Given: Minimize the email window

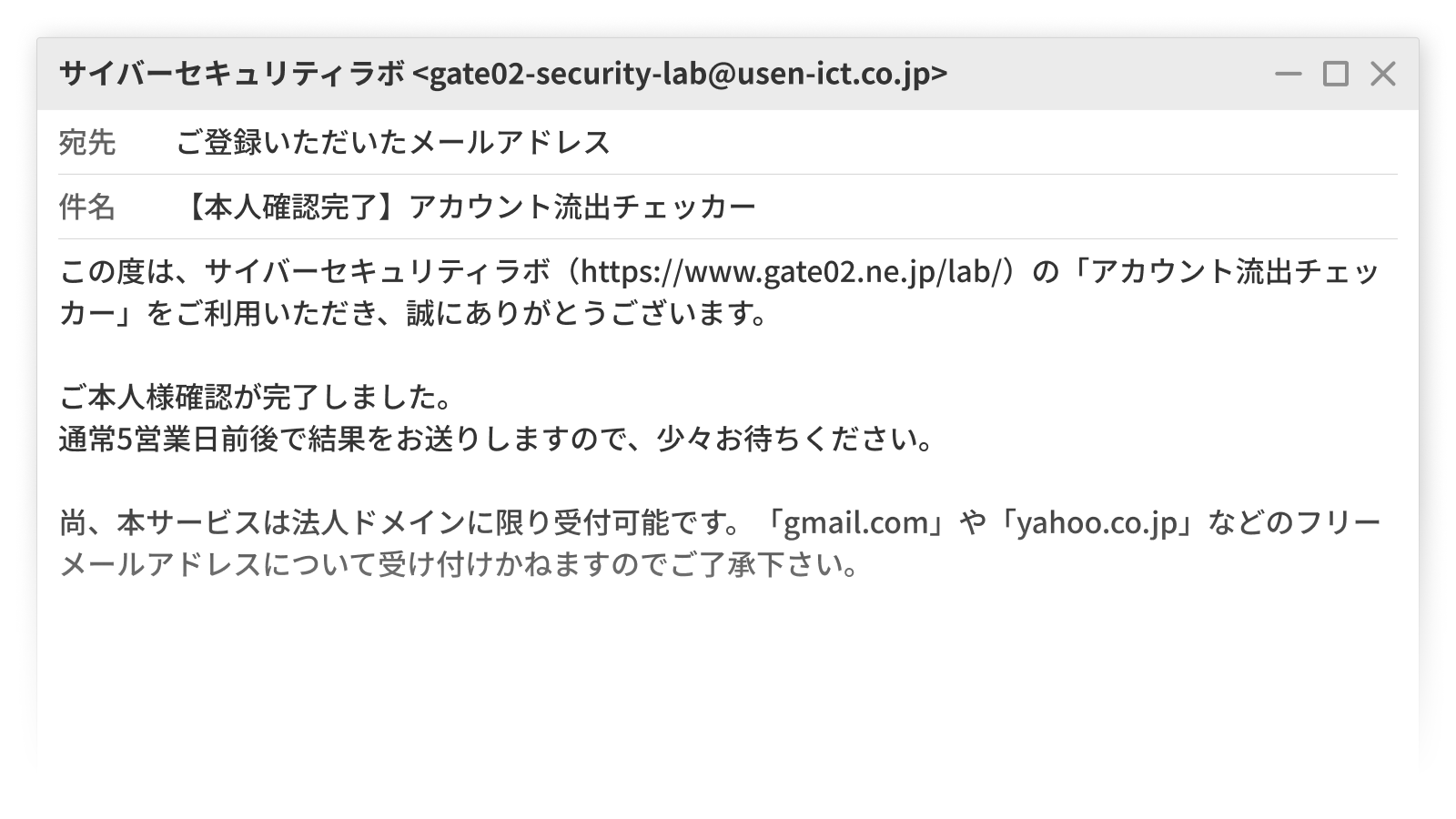Looking at the screenshot, I should 1288,74.
